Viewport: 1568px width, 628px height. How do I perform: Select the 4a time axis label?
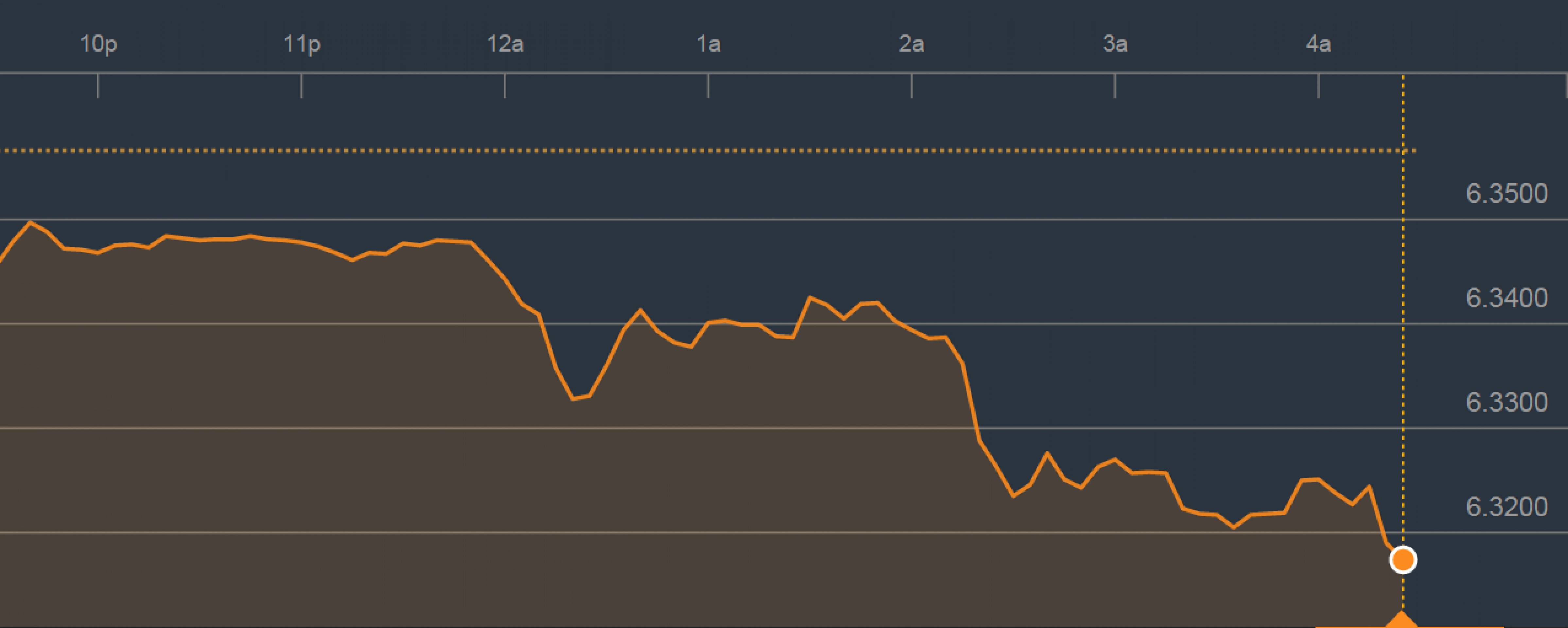tap(1318, 44)
